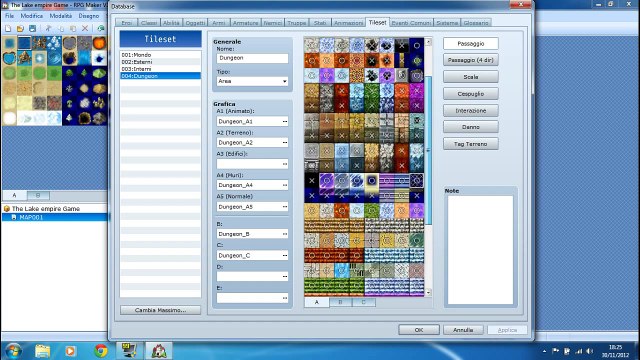Browse graphic for A5 (Normale) field
Viewport: 640px width, 360px height.
(284, 207)
